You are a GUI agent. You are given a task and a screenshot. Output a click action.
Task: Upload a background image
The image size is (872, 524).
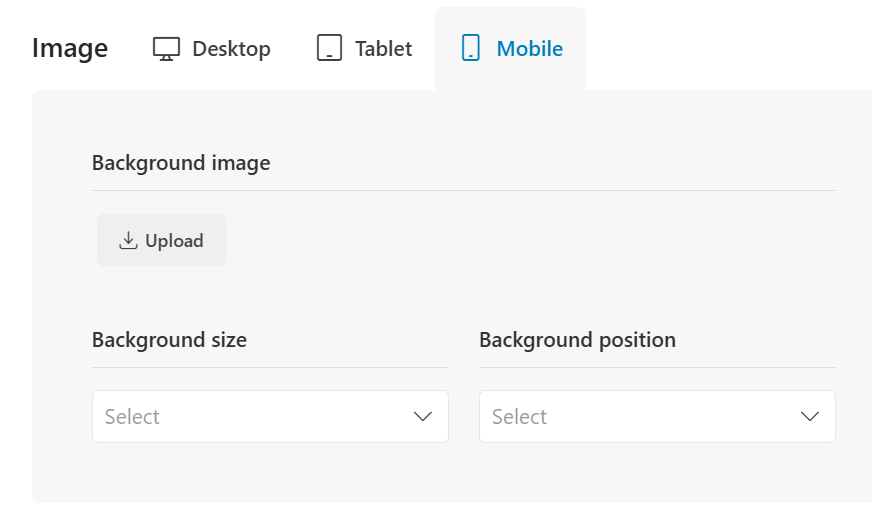tap(161, 240)
